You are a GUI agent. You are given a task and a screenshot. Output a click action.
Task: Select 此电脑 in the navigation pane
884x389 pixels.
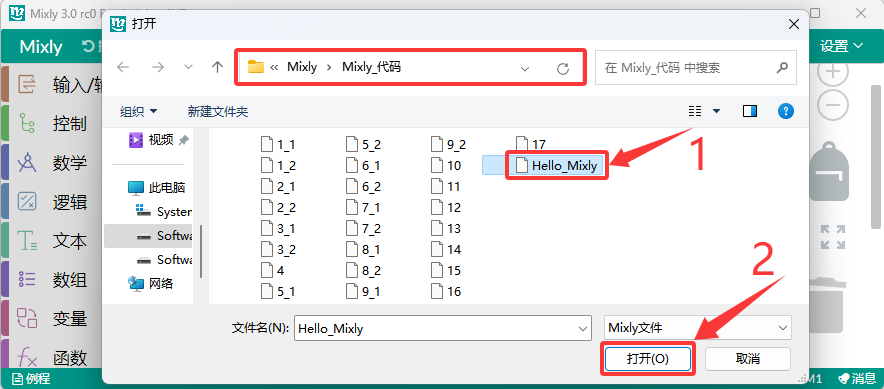click(x=157, y=188)
